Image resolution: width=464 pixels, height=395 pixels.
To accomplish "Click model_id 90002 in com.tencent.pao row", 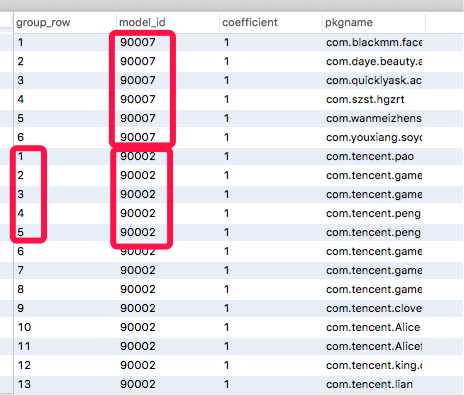I will tap(138, 156).
